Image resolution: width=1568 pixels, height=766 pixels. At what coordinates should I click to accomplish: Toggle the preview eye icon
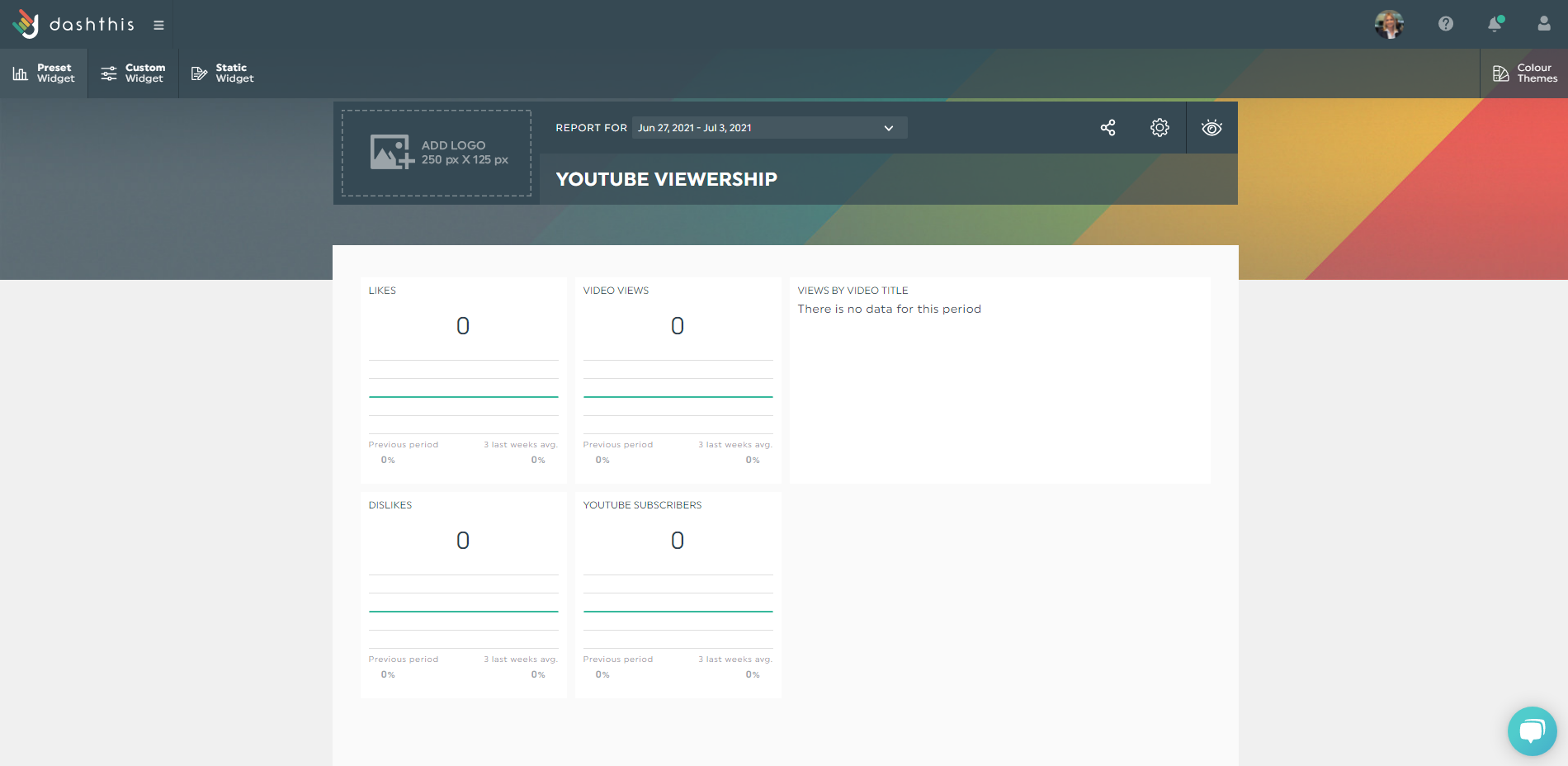coord(1211,128)
